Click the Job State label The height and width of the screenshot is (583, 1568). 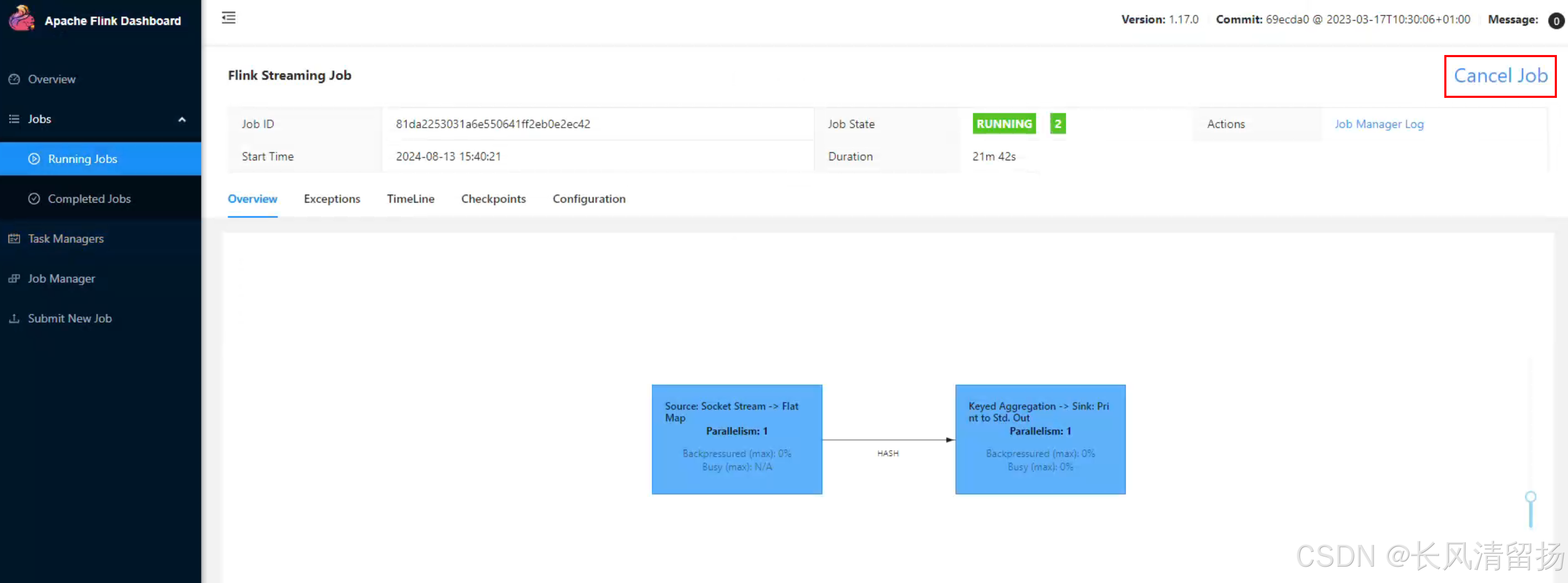pos(851,124)
